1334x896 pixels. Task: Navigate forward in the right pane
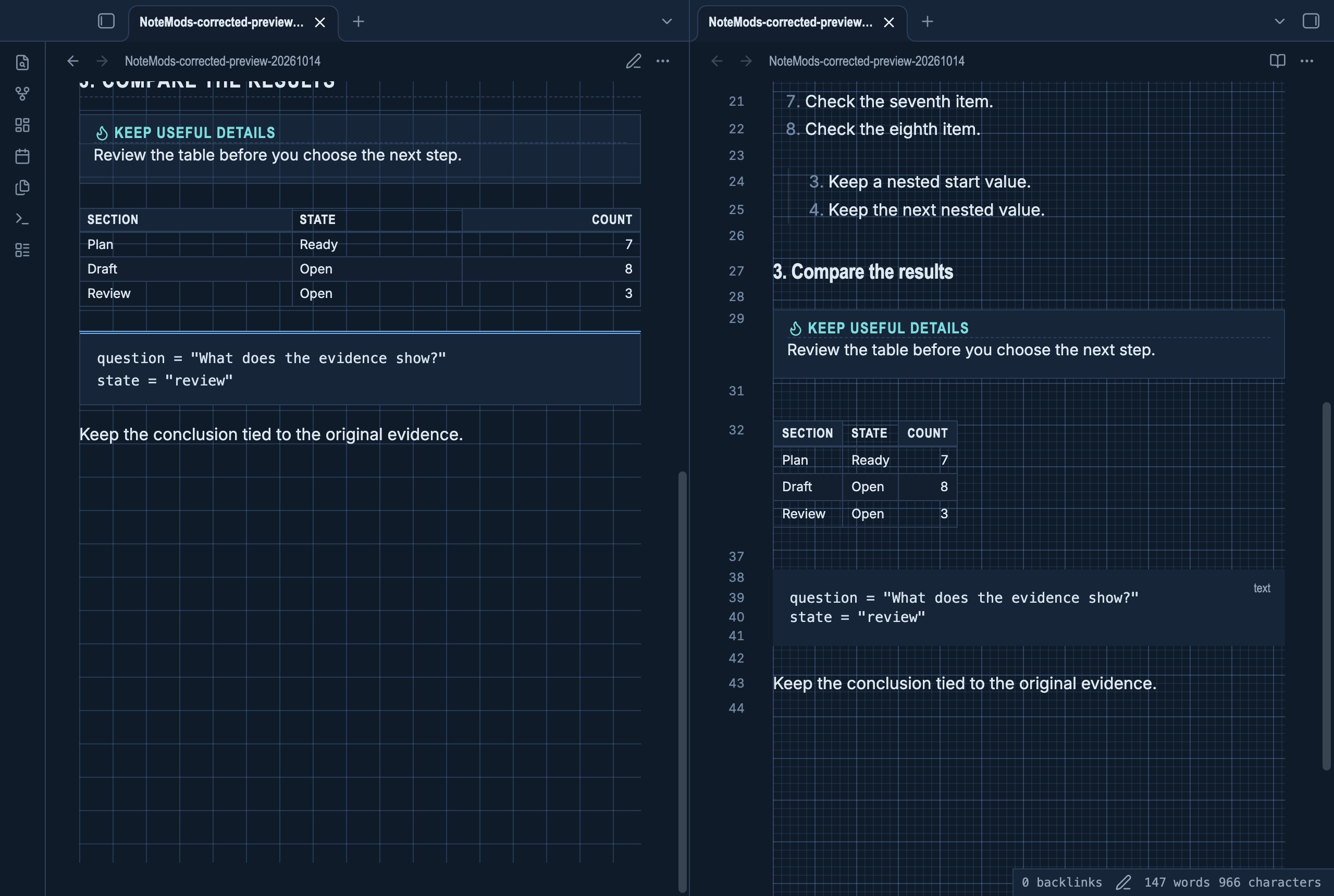[746, 61]
